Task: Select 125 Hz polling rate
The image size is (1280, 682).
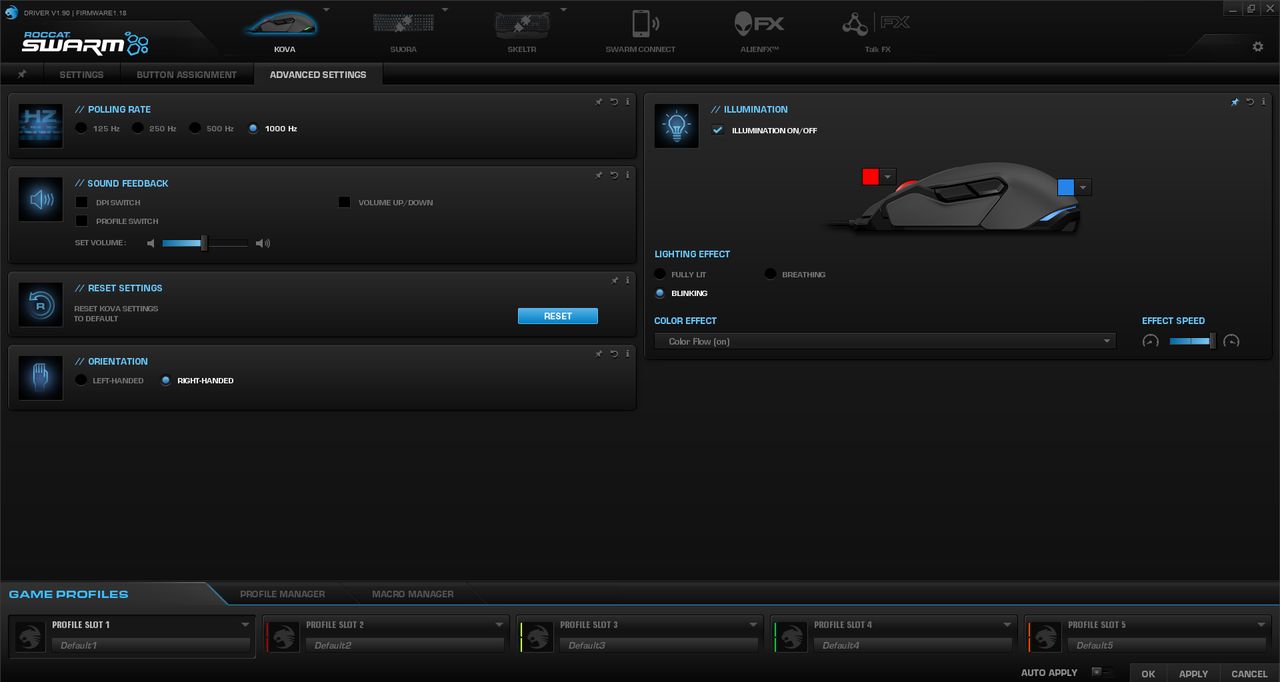Action: 81,128
